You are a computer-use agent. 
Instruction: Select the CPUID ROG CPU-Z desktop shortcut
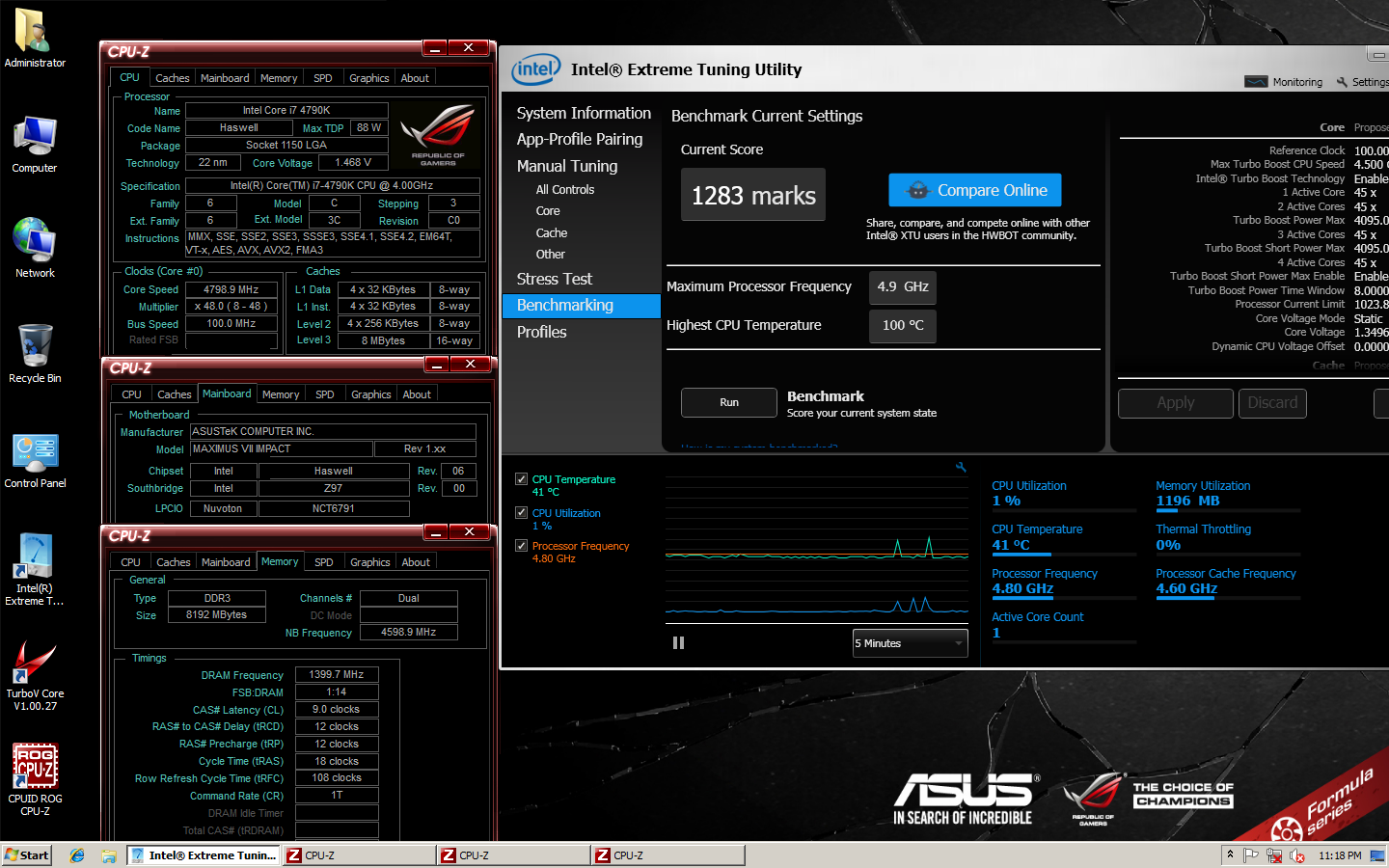[35, 779]
